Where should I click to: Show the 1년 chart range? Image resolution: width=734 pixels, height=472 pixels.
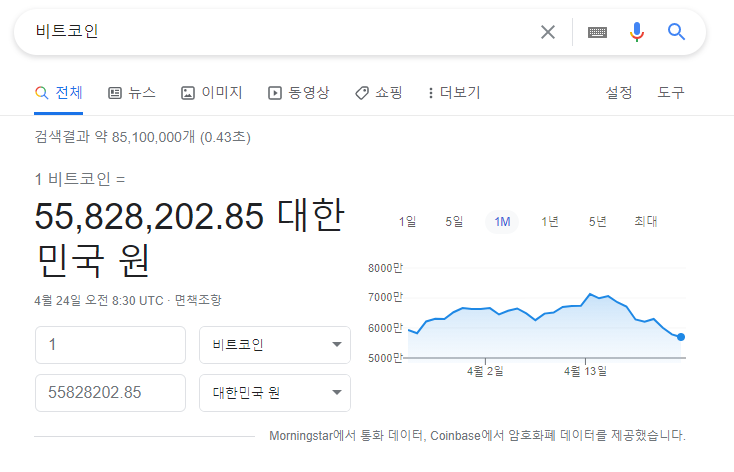coord(550,221)
